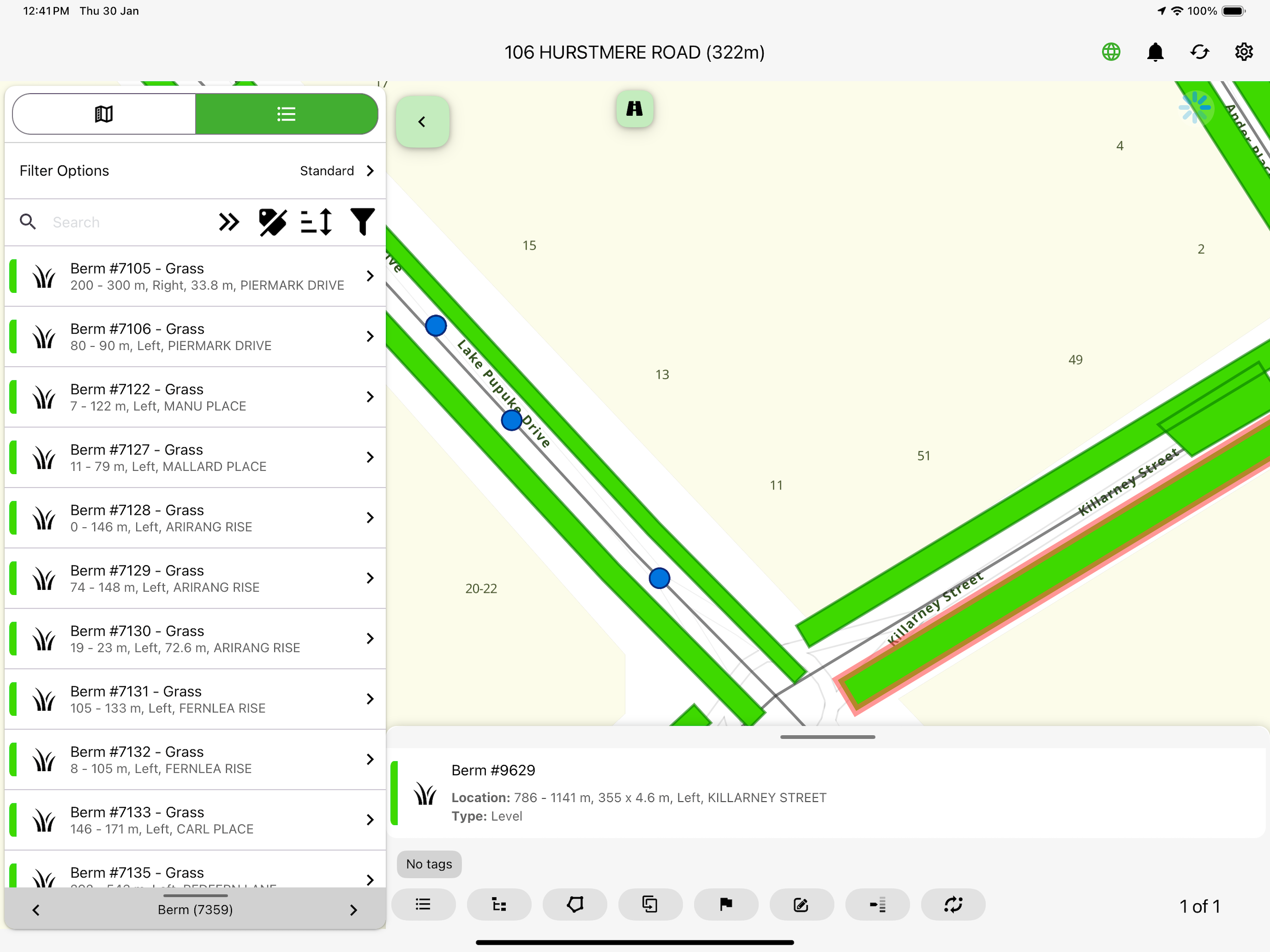
Task: Go to next asset category
Action: point(354,910)
